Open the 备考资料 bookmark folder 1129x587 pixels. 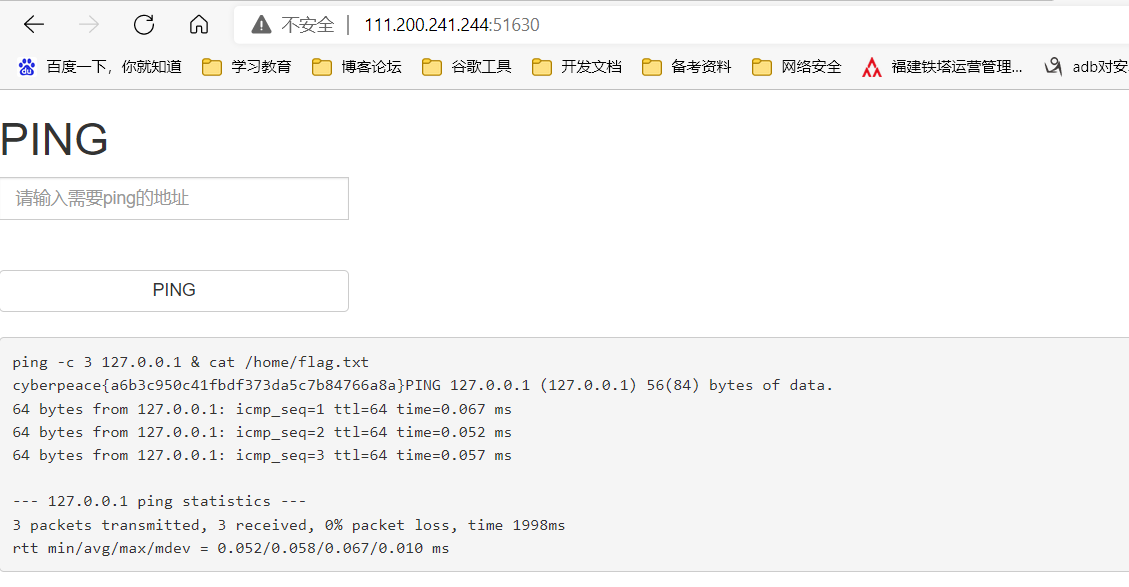[687, 67]
